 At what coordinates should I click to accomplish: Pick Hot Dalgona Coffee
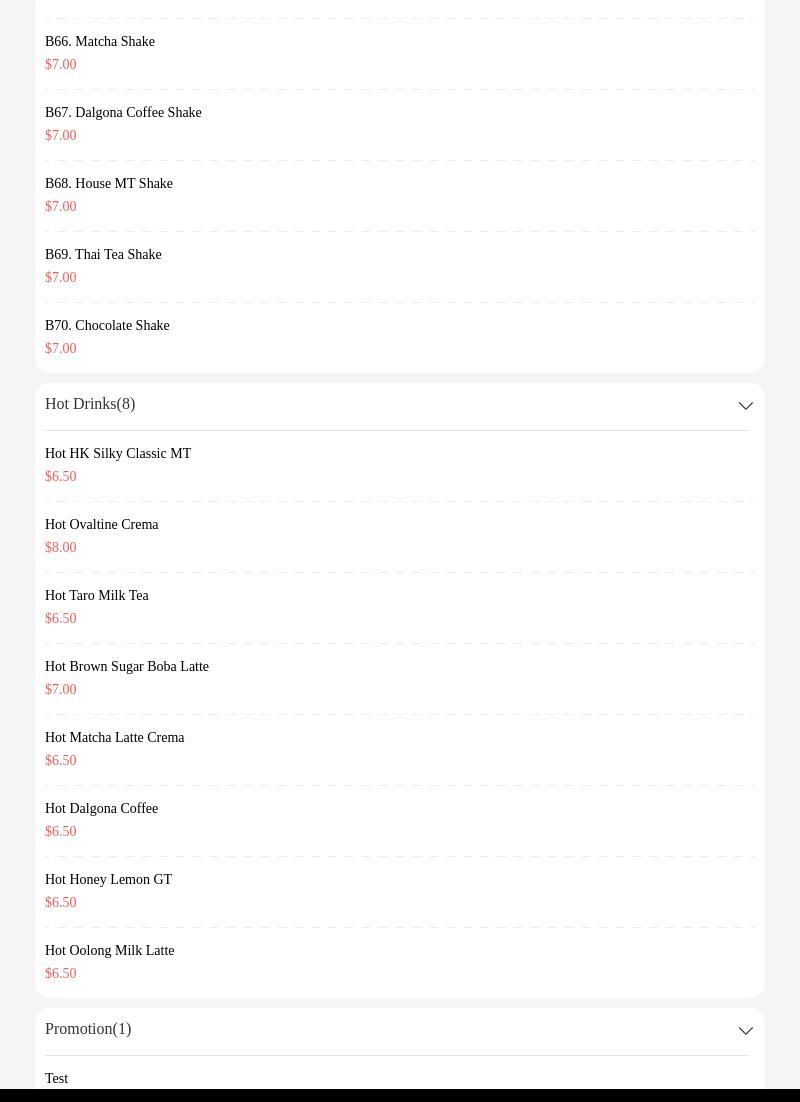399,820
